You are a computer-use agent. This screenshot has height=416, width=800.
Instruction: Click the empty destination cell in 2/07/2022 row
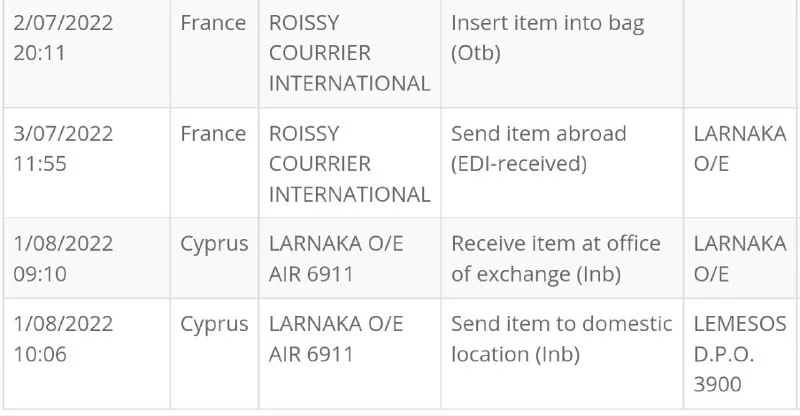tap(739, 54)
